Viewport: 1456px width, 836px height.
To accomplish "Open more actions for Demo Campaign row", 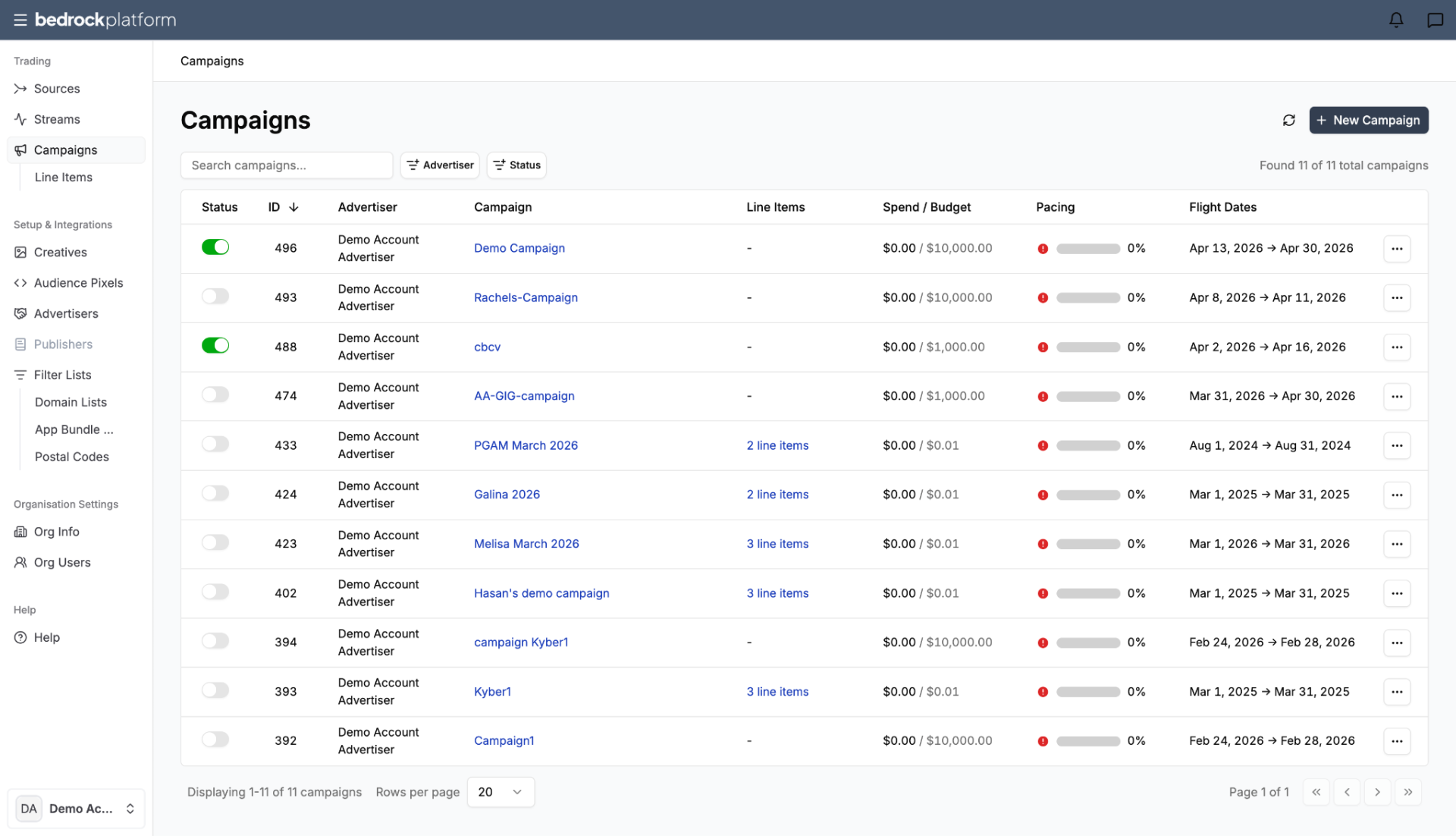I will click(x=1397, y=248).
